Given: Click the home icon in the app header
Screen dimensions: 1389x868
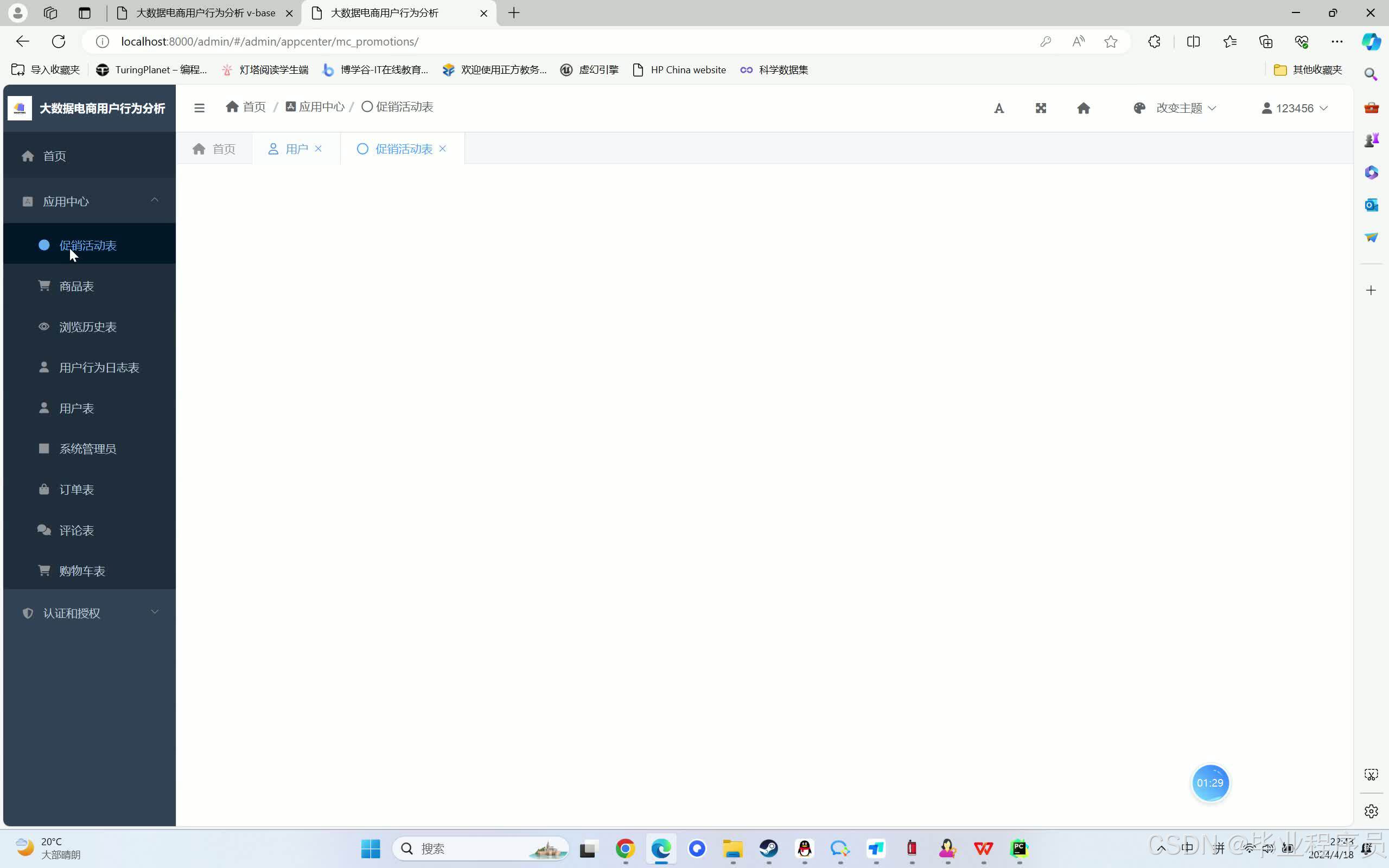Looking at the screenshot, I should point(1083,108).
